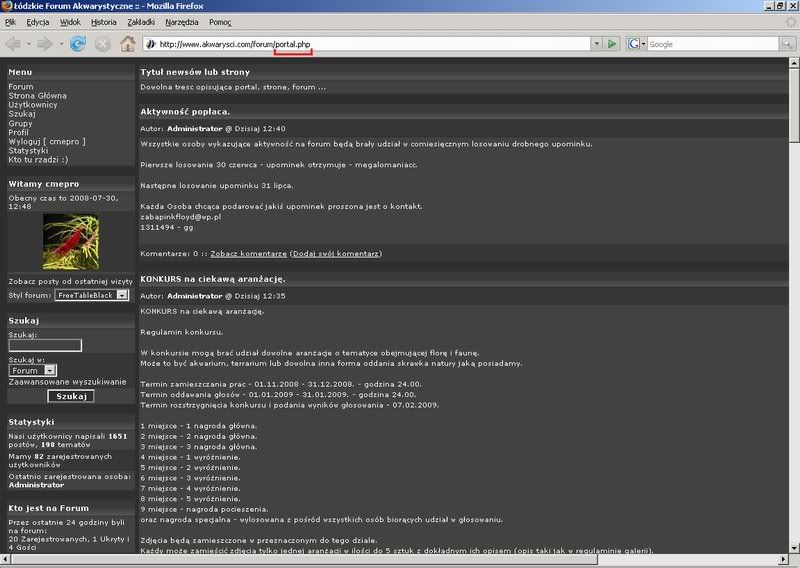Click the green Go arrow button

click(x=612, y=44)
